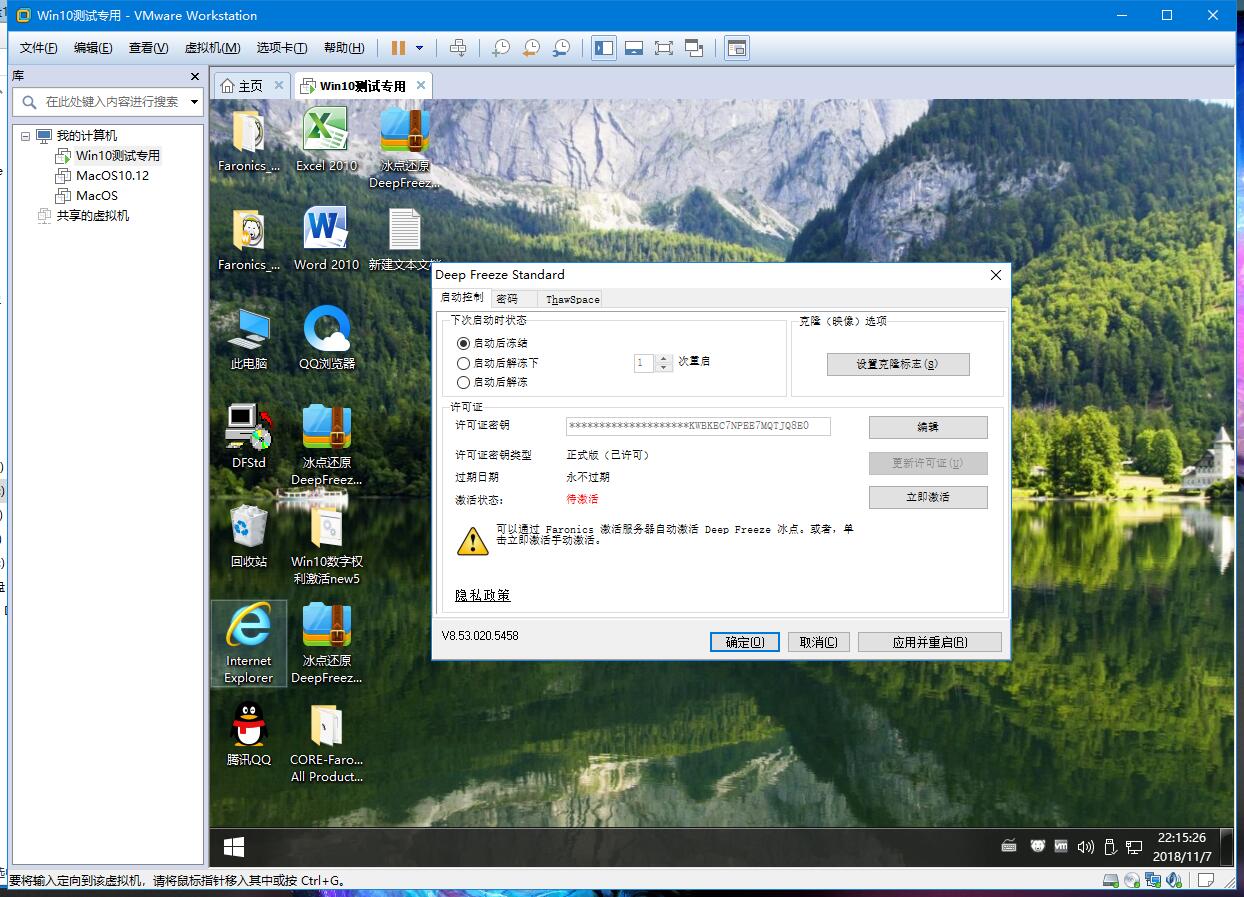Switch to the ThawSpace tab
Viewport: 1244px width, 897px height.
(x=573, y=299)
